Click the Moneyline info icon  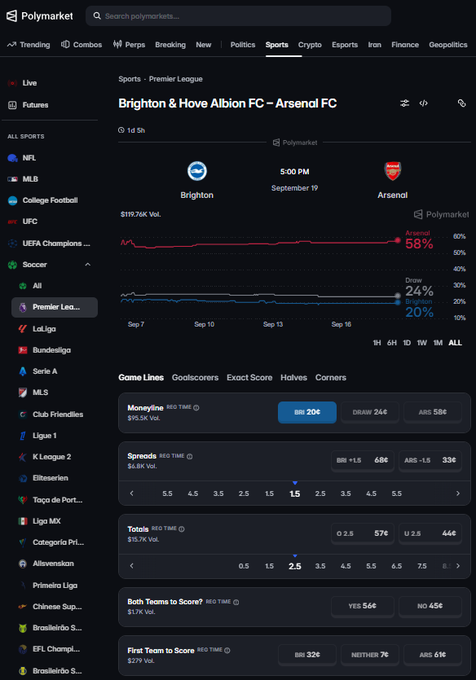(196, 408)
